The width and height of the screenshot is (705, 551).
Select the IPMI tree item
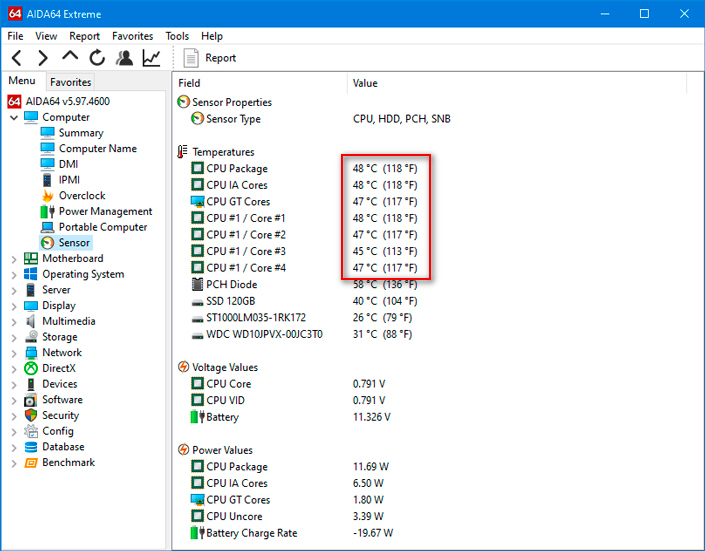tap(69, 180)
